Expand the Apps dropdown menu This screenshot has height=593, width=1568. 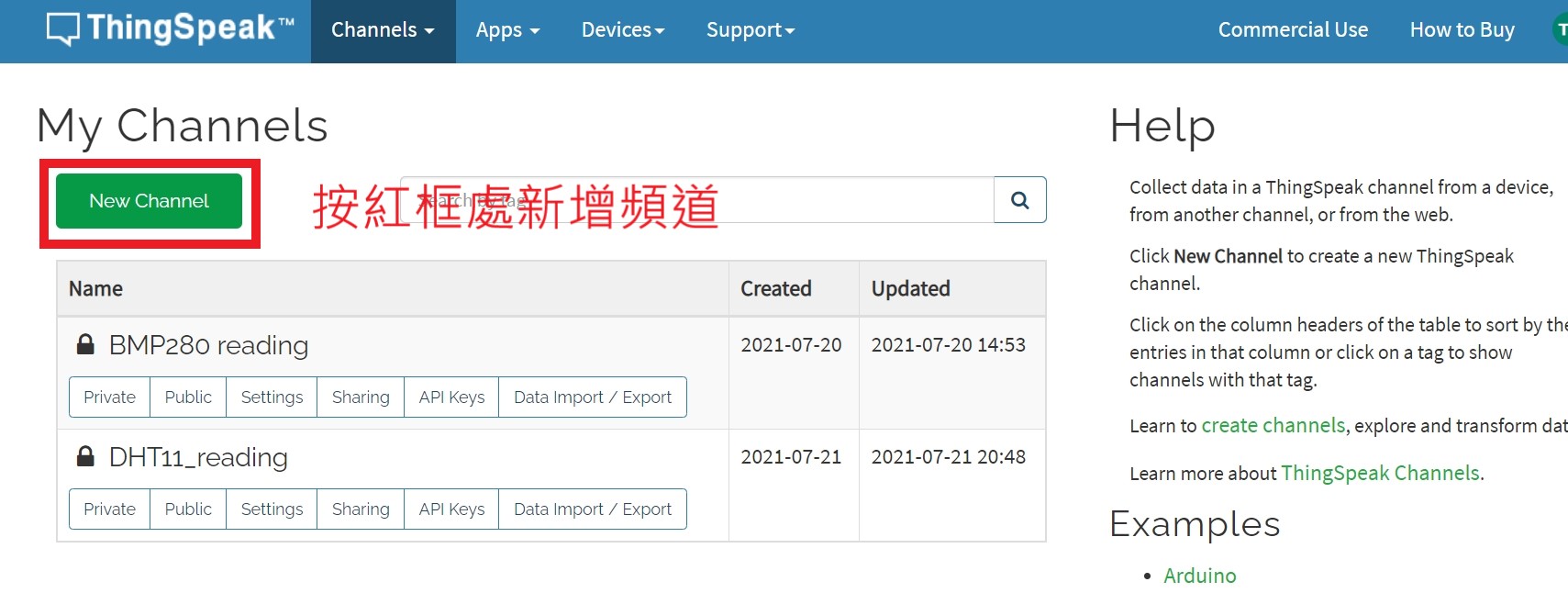[507, 30]
